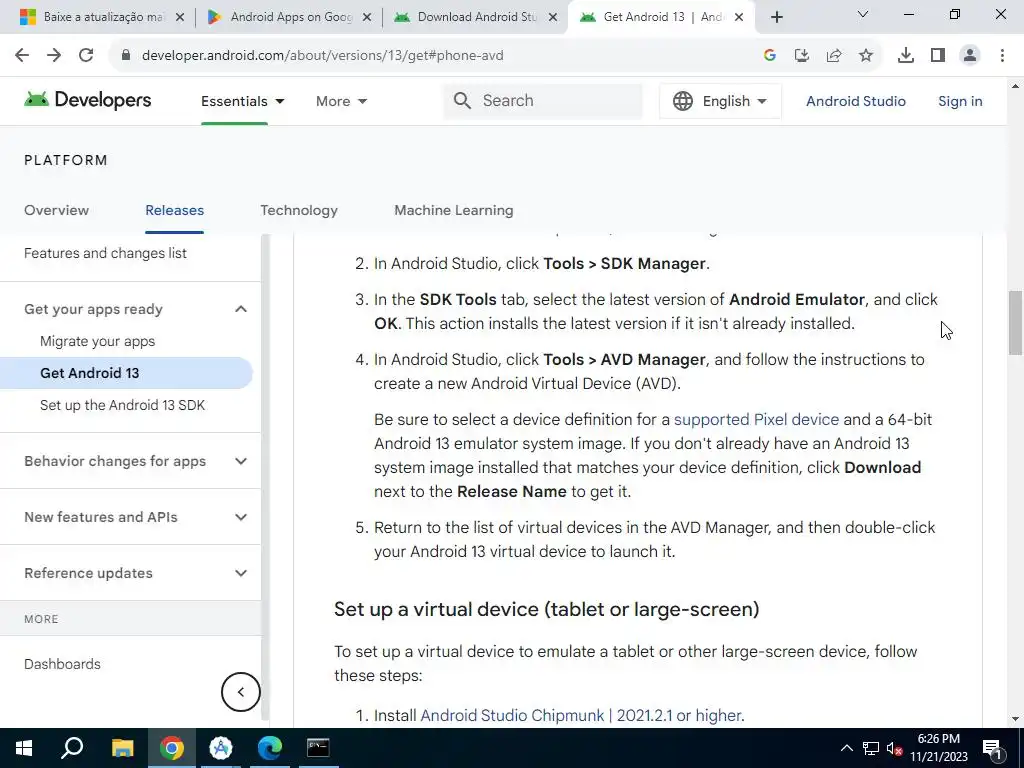The width and height of the screenshot is (1024, 768).
Task: Click the taskbar clock and date
Action: (x=938, y=748)
